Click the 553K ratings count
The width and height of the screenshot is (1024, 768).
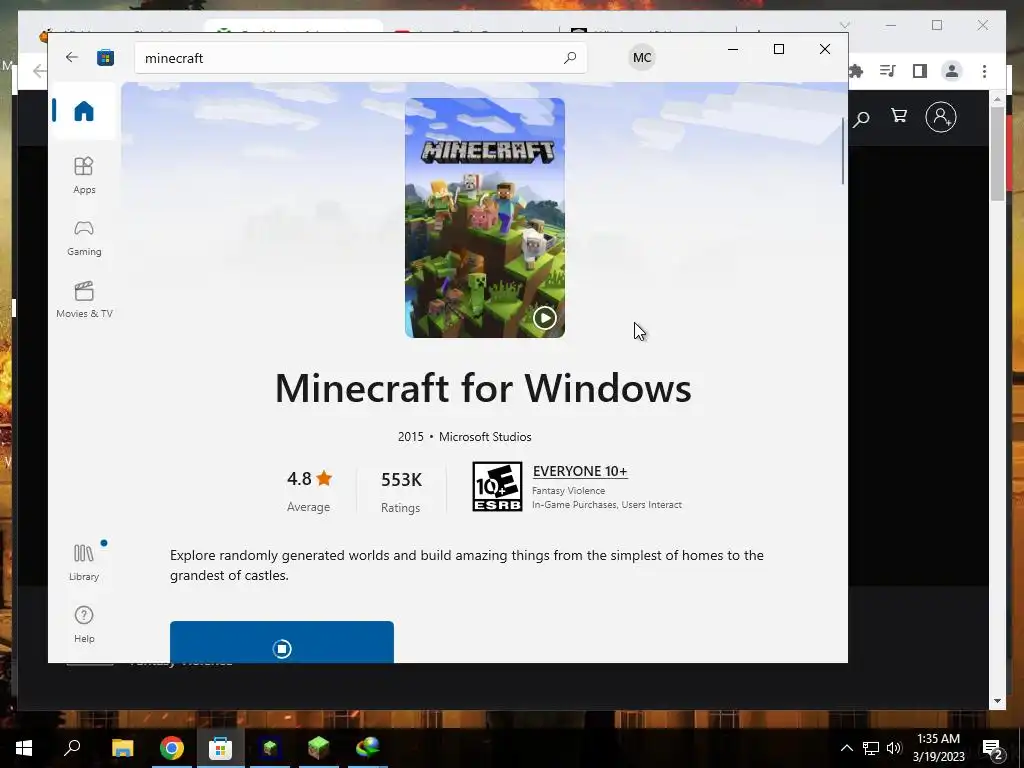pos(401,479)
